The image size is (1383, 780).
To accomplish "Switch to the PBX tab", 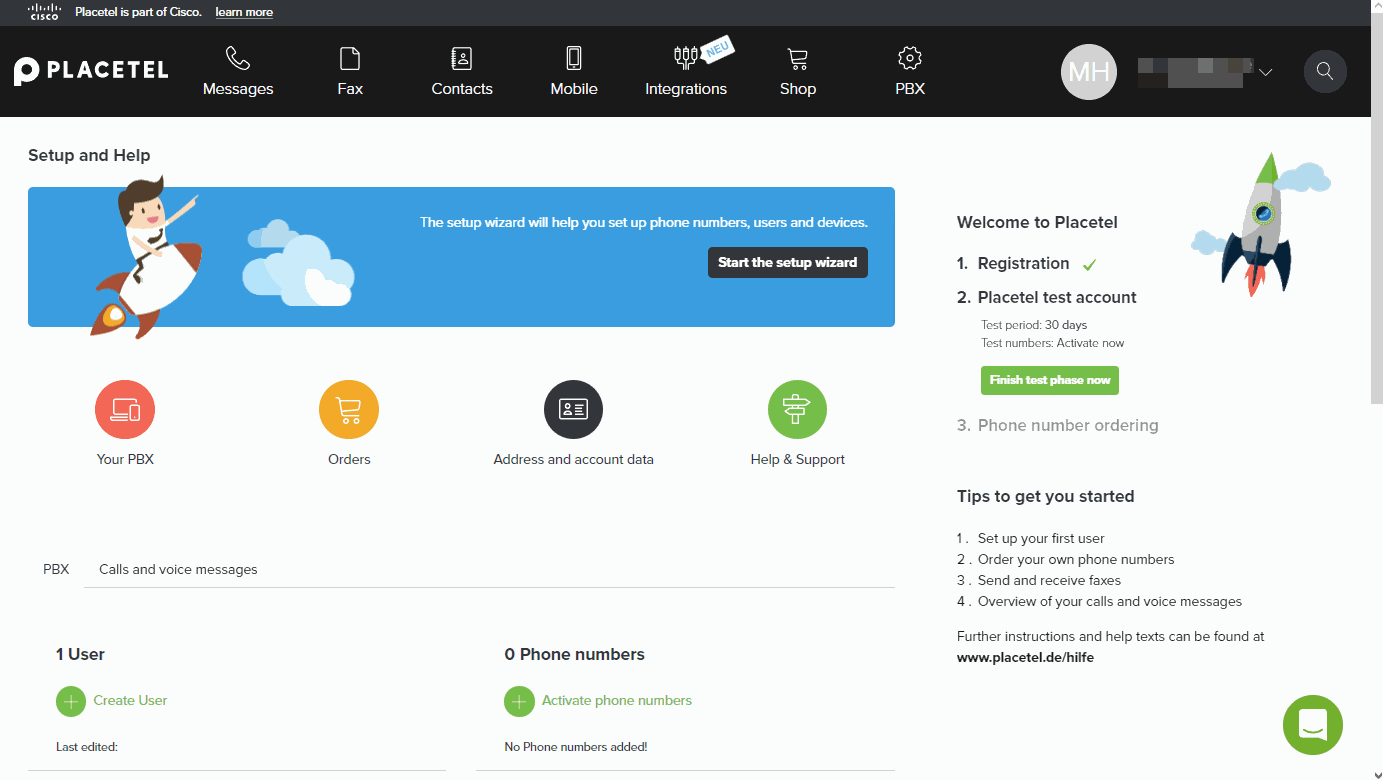I will (56, 569).
